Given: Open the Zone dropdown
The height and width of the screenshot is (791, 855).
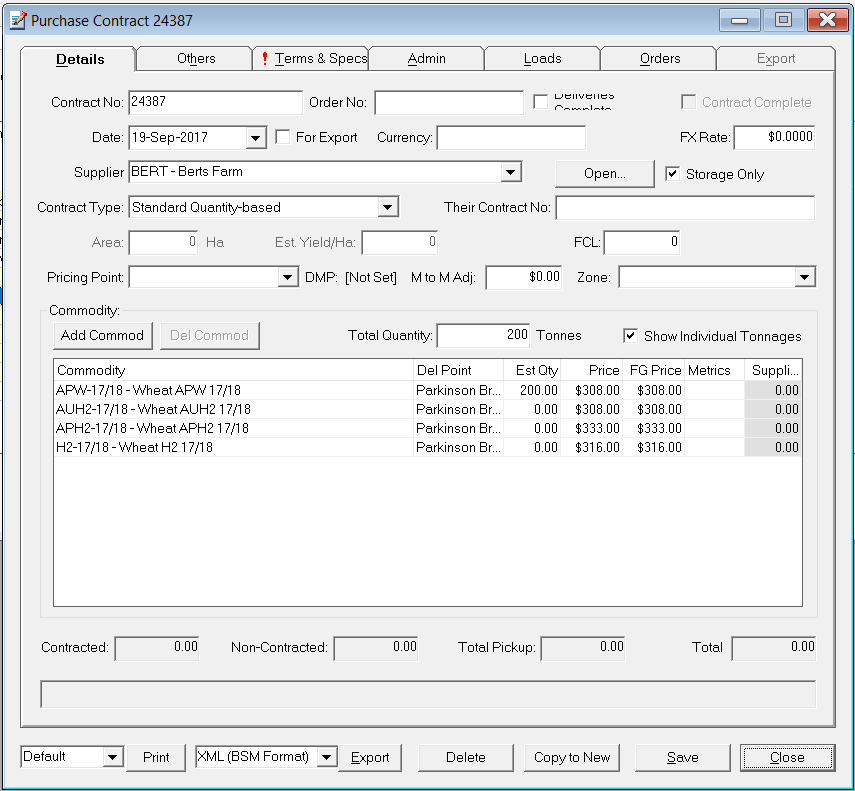Looking at the screenshot, I should (804, 277).
